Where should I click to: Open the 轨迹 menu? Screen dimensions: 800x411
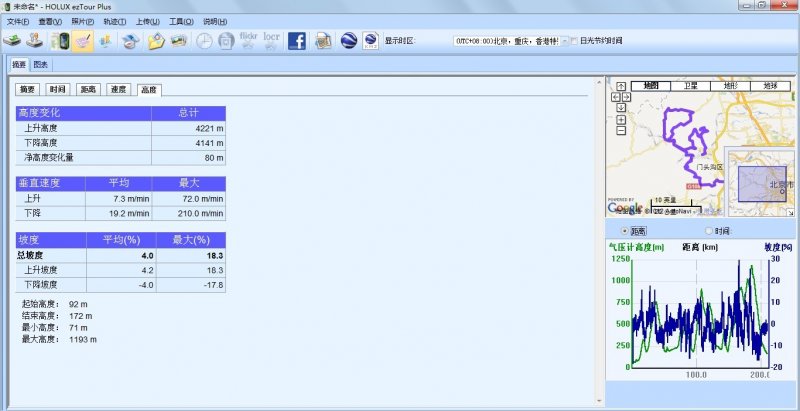tap(114, 20)
